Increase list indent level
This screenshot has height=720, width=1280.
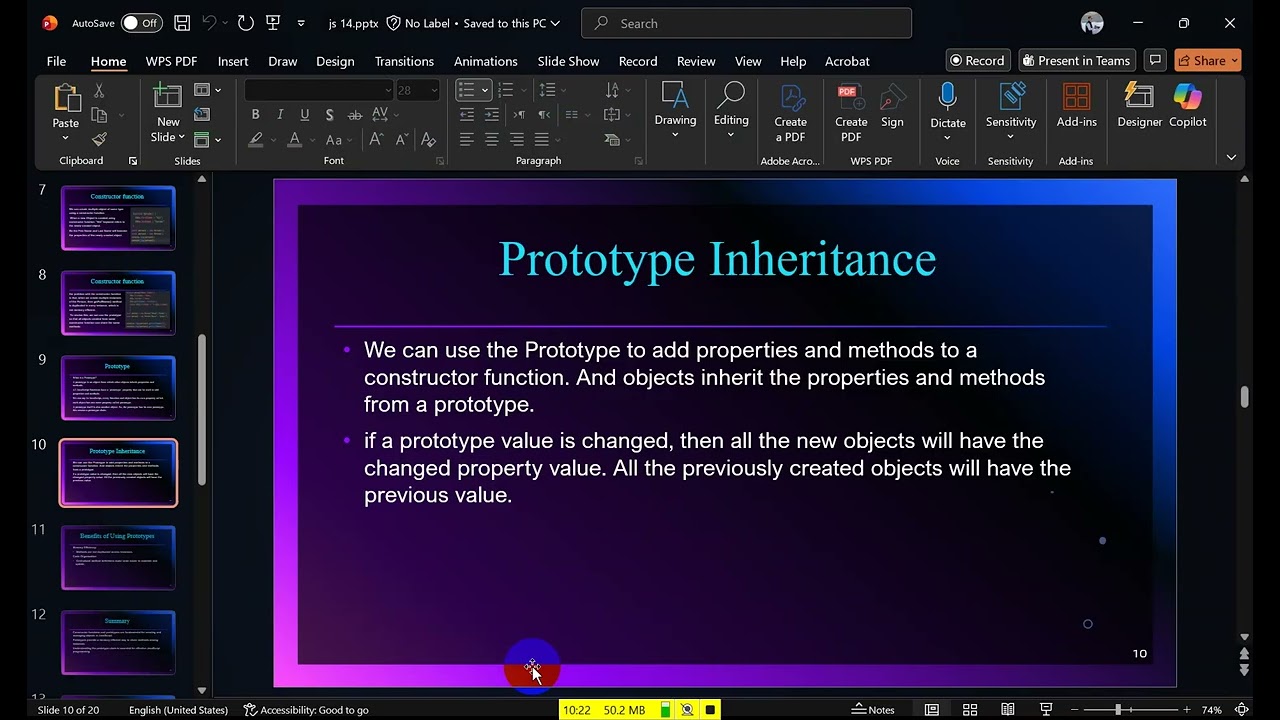click(492, 115)
